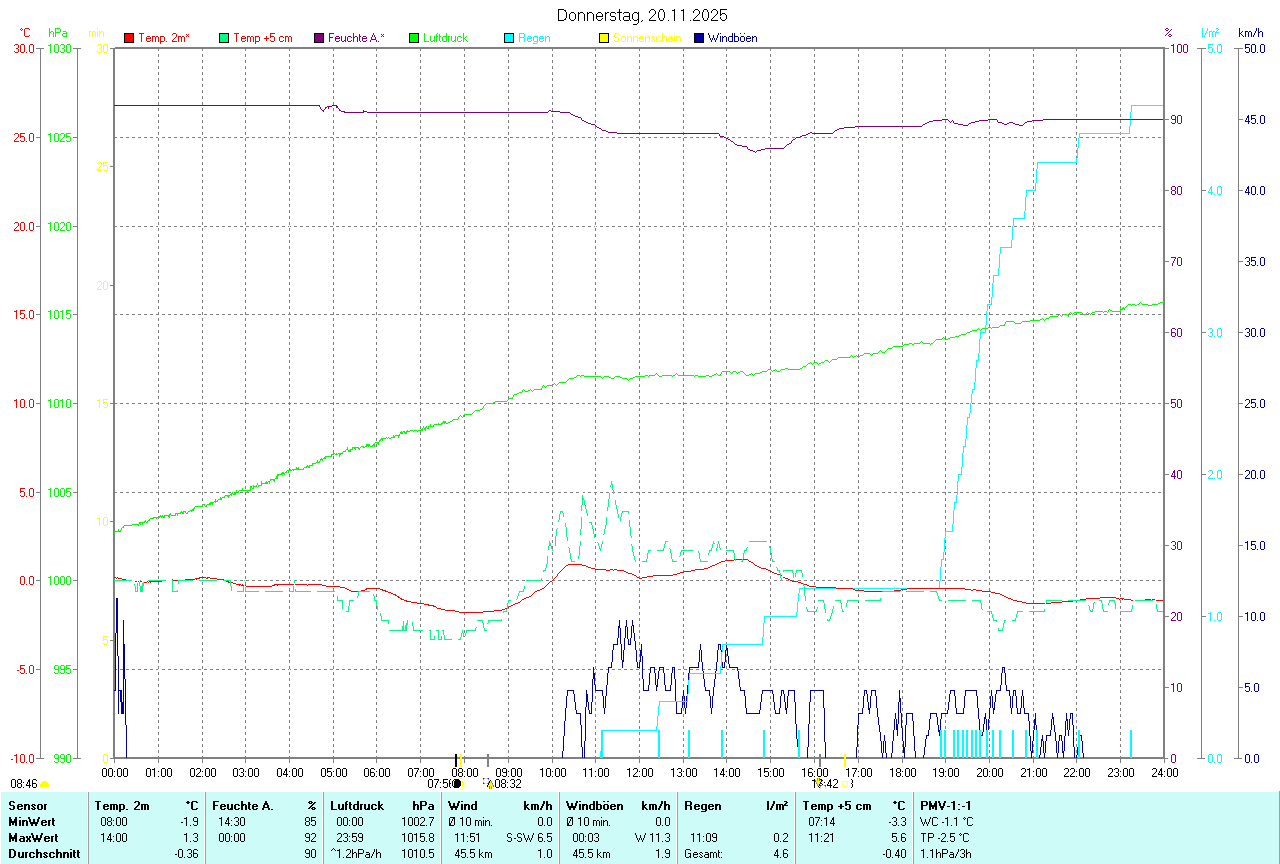Click the teal Temp +5 cm legend square

pyautogui.click(x=224, y=38)
